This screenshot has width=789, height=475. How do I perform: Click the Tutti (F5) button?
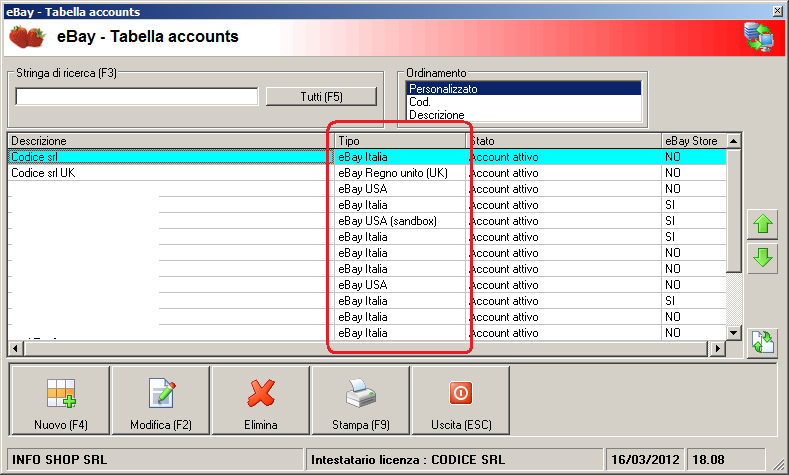321,97
